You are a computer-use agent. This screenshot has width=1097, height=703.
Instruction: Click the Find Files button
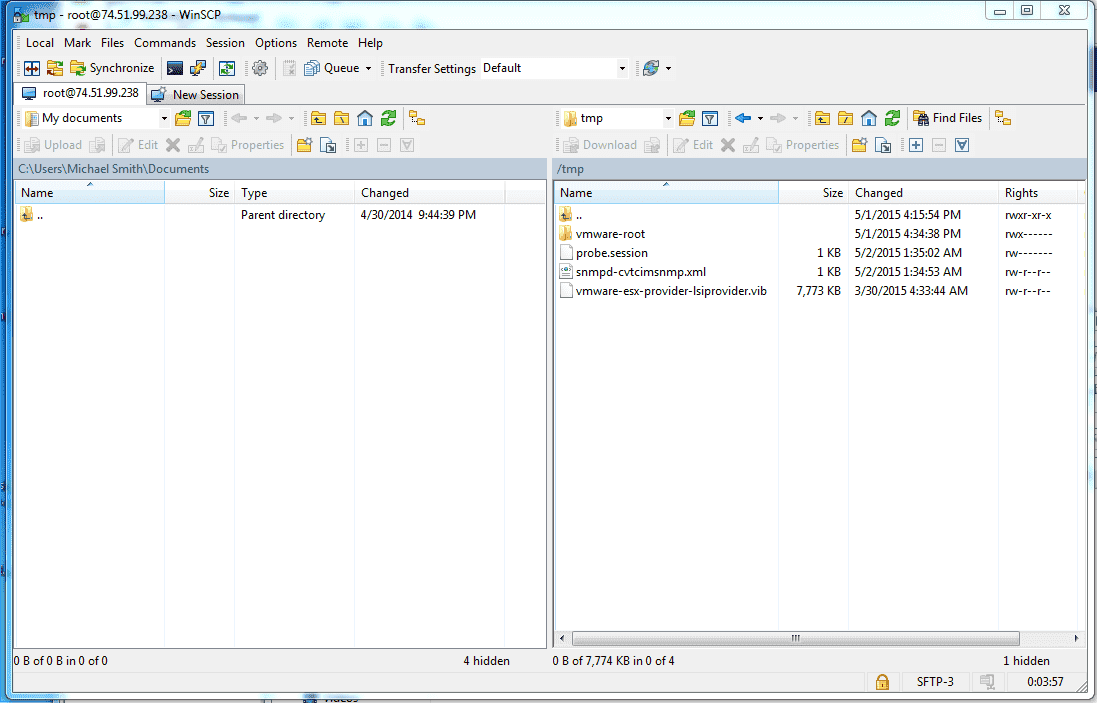click(948, 118)
